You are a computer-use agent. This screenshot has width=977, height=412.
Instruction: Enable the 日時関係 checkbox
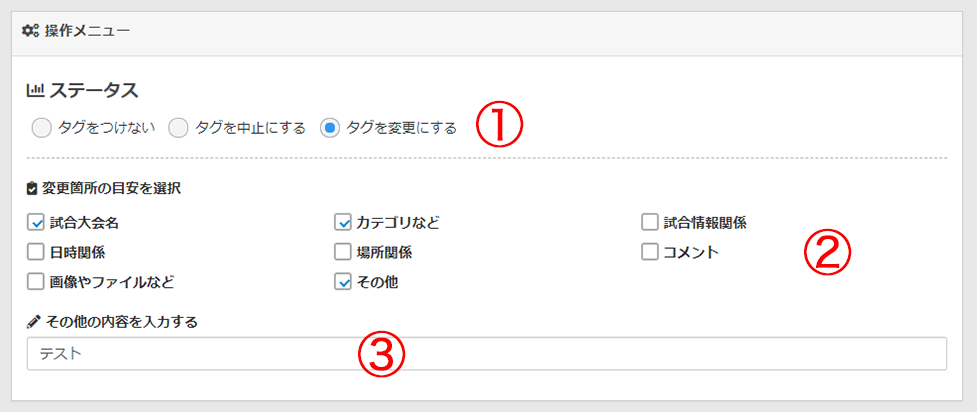tap(36, 252)
